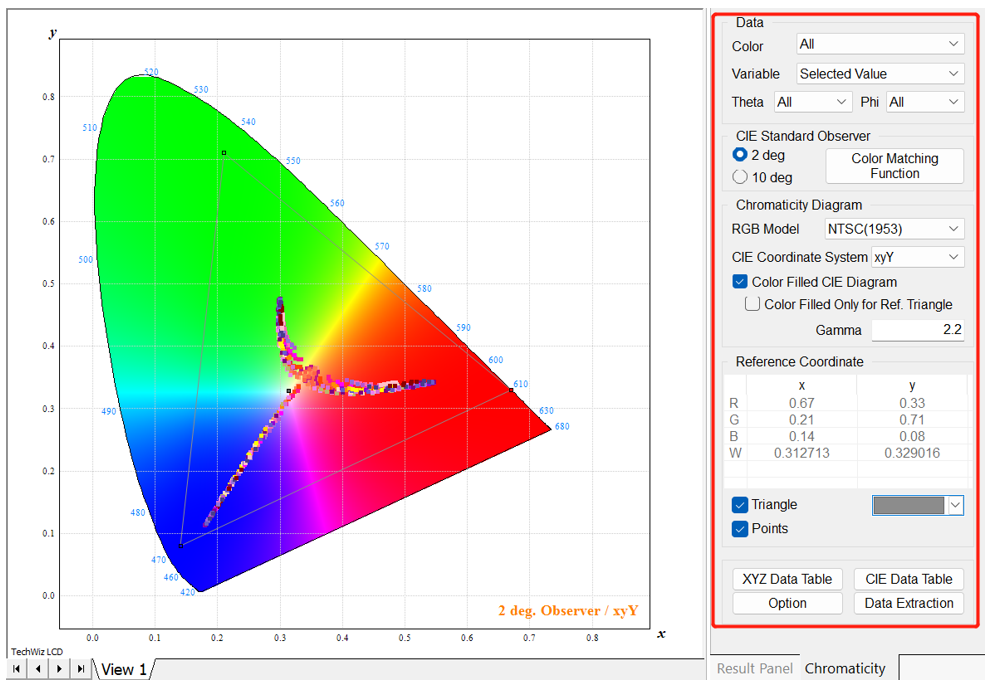Click next view navigation arrow
Image resolution: width=989 pixels, height=683 pixels.
(59, 668)
